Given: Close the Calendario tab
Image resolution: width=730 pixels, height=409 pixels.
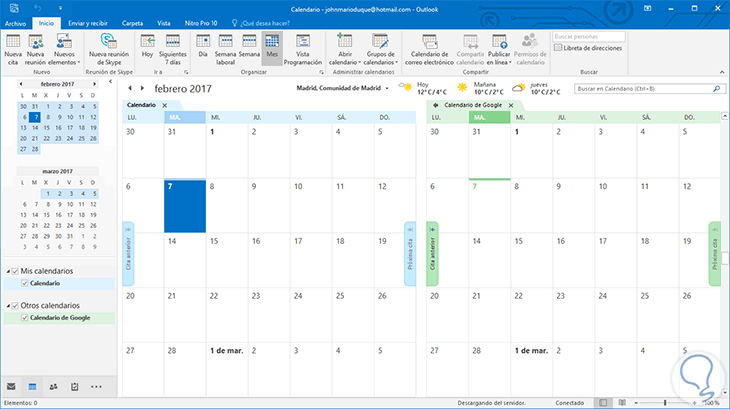Looking at the screenshot, I should (165, 105).
